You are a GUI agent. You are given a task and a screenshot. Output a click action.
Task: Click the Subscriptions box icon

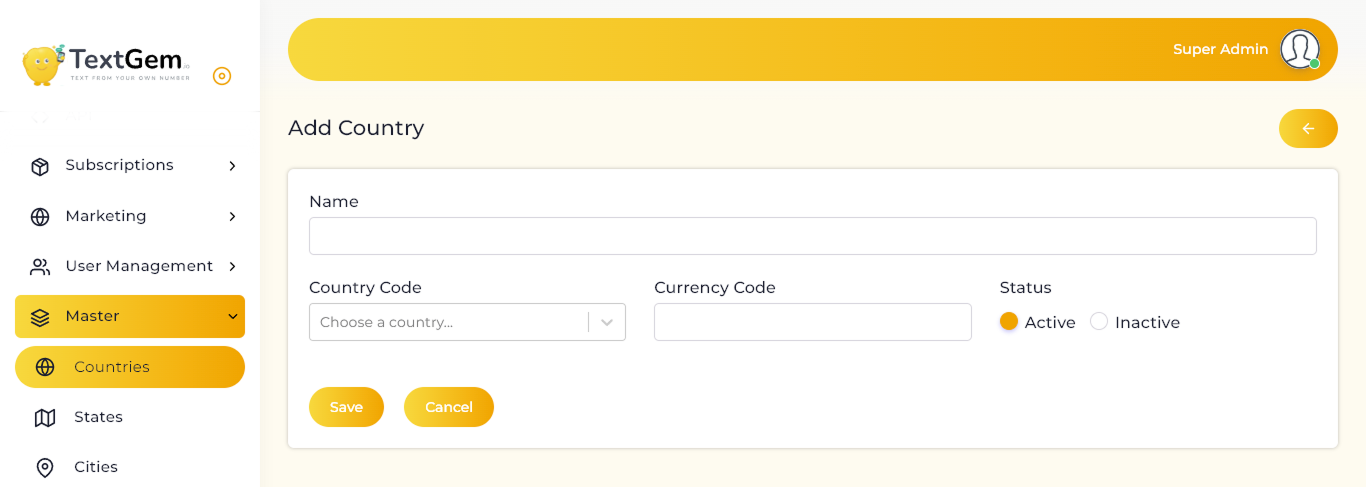point(40,166)
